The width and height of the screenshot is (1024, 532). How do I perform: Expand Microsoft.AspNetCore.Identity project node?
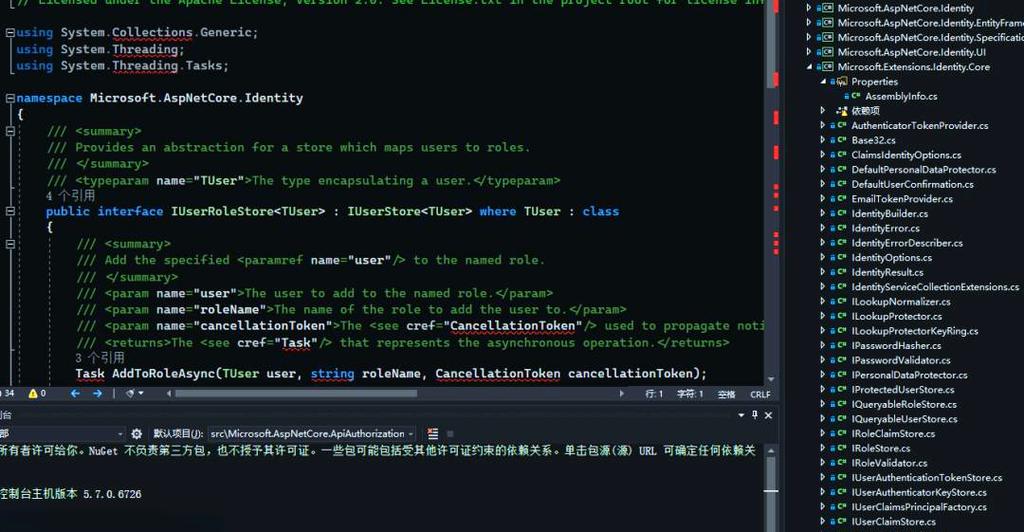(x=809, y=8)
